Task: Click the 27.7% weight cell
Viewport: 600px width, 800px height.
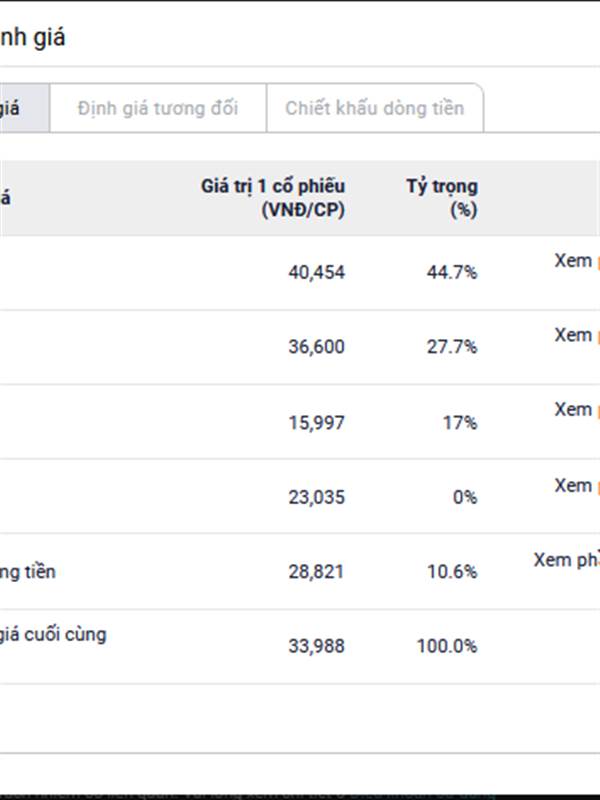Action: click(452, 347)
